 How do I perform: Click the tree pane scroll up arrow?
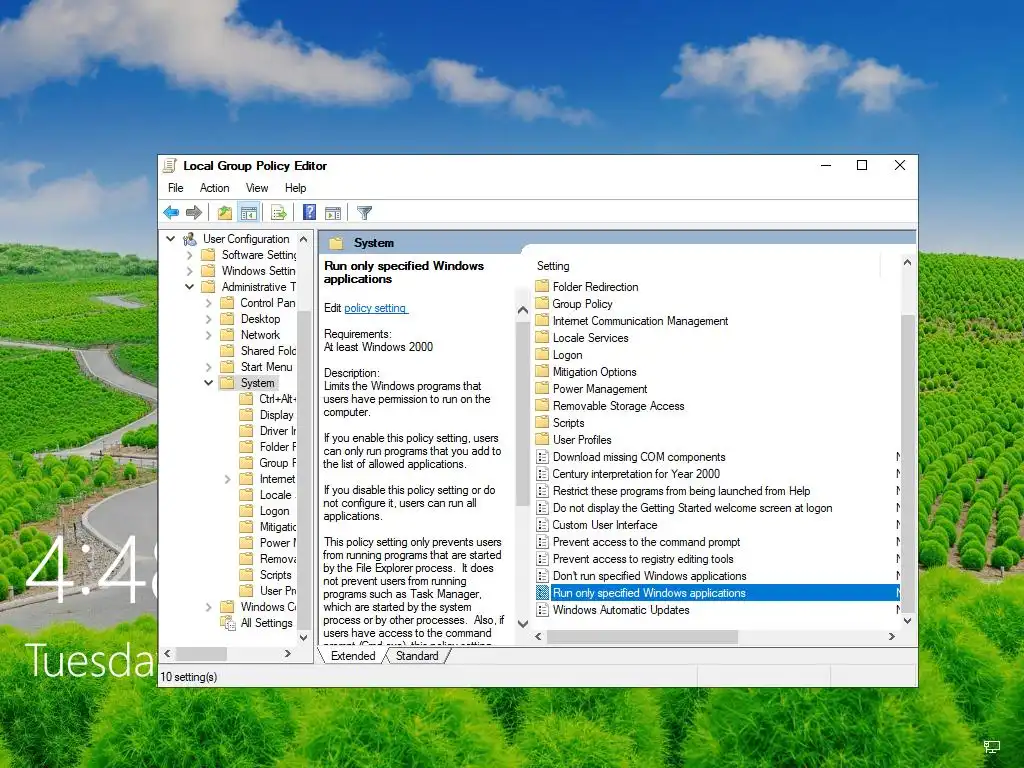304,239
